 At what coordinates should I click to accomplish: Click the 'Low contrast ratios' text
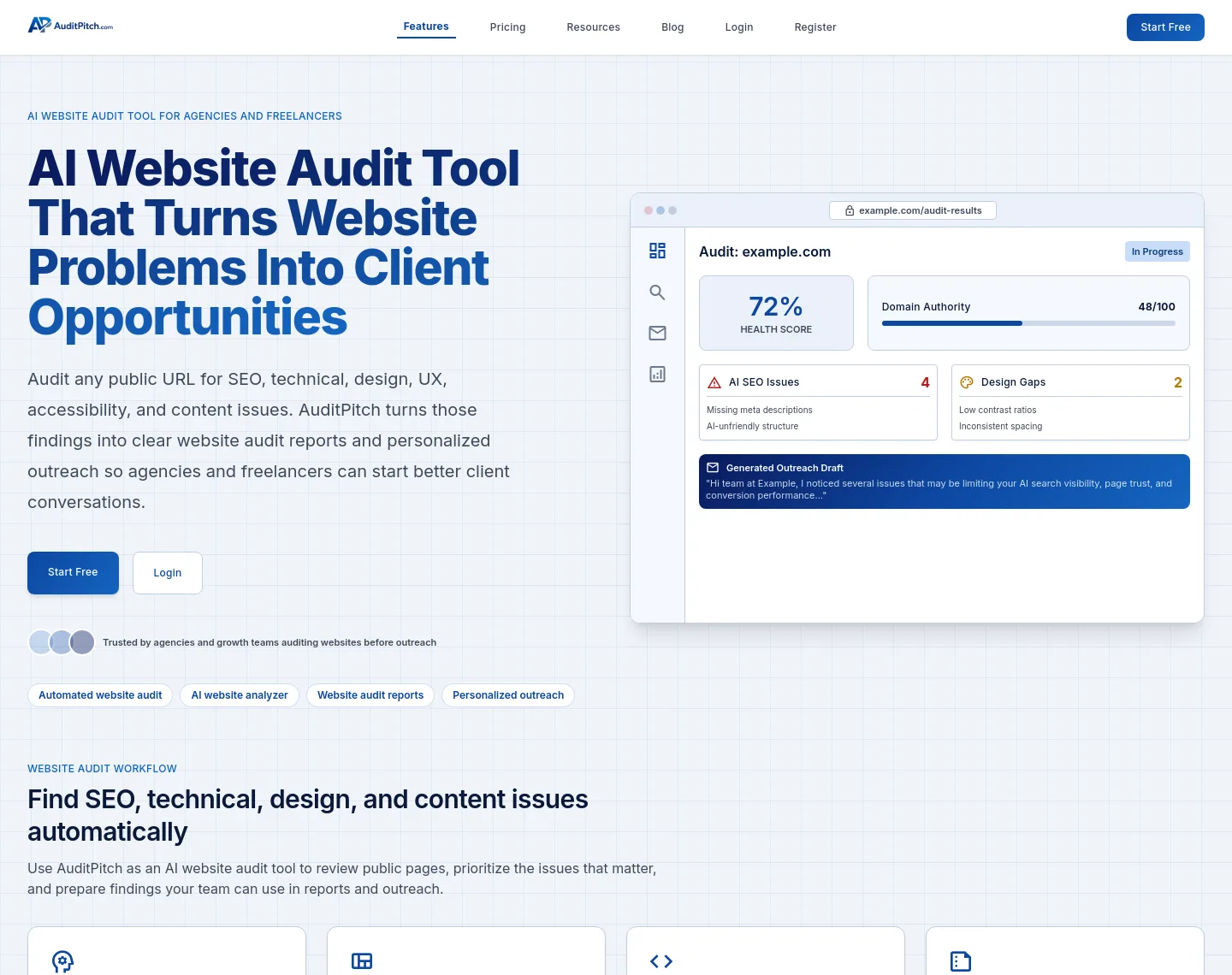998,411
